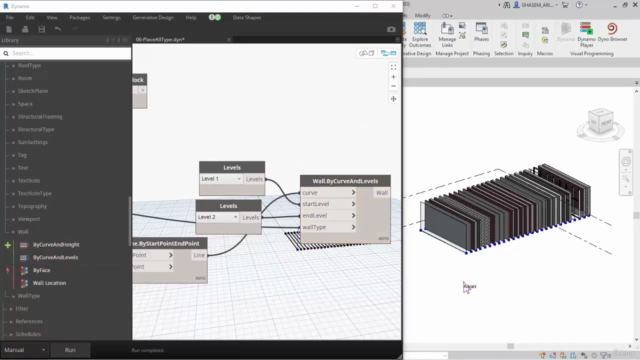This screenshot has width=640, height=360.
Task: Click the ByCurveAndHeight node icon in library
Action: (x=24, y=245)
